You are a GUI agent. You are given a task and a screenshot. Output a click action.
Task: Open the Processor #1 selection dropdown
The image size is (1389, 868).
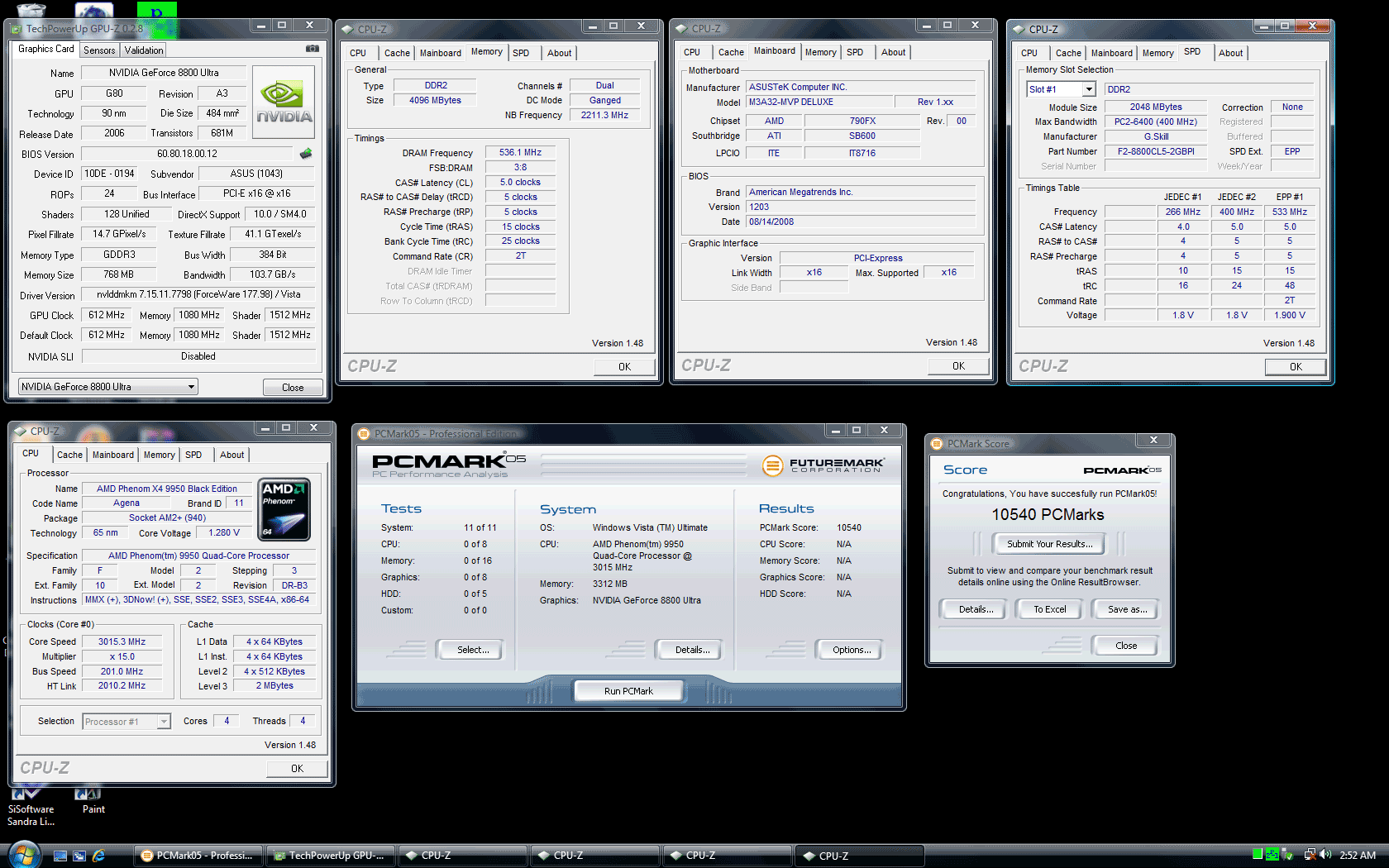[x=126, y=722]
